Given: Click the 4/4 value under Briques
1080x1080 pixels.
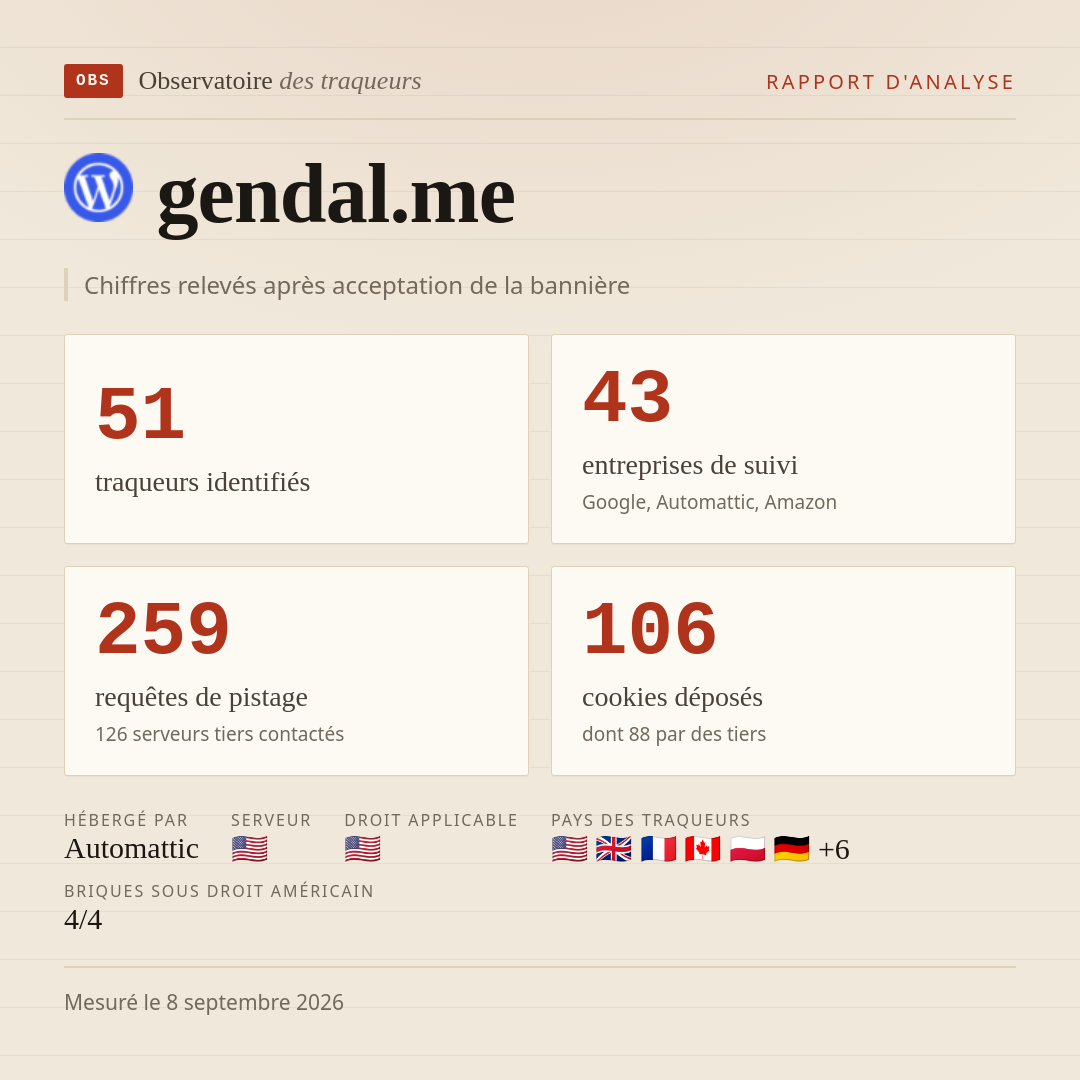Looking at the screenshot, I should [83, 920].
